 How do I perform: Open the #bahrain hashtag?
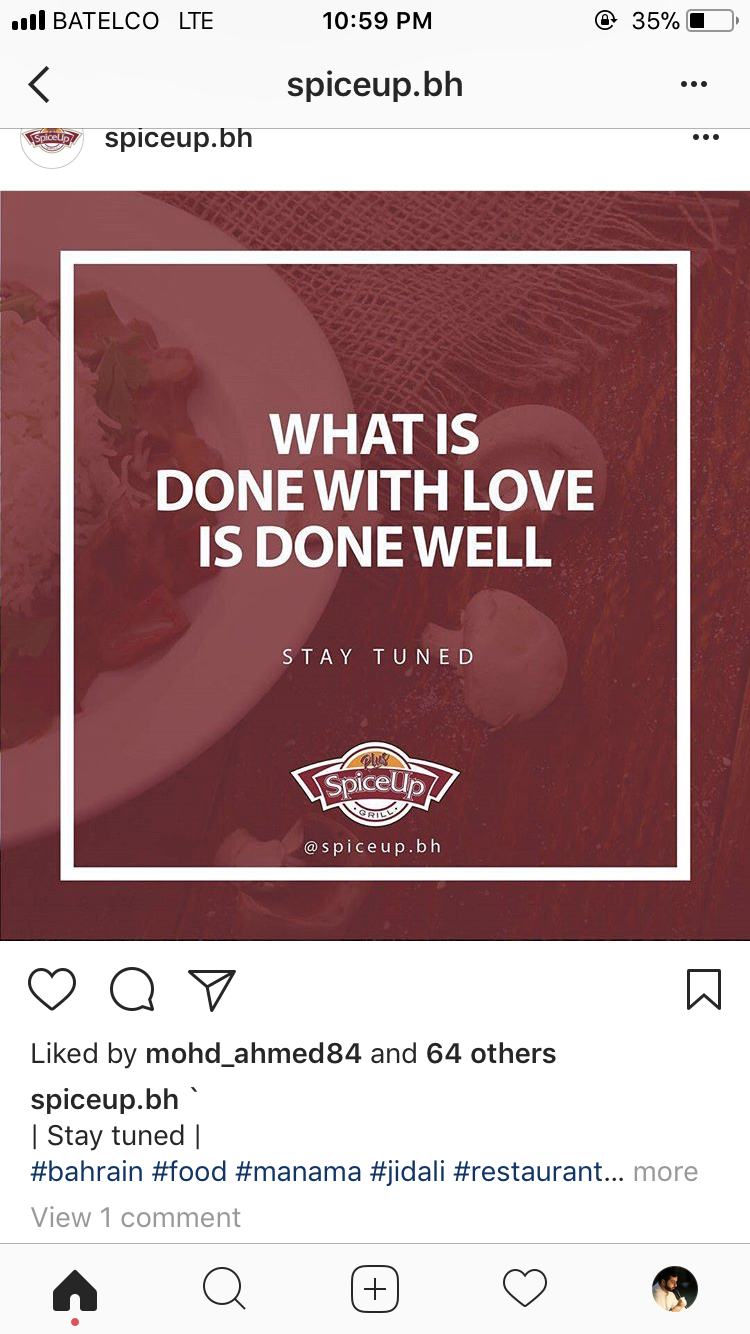pos(87,1171)
